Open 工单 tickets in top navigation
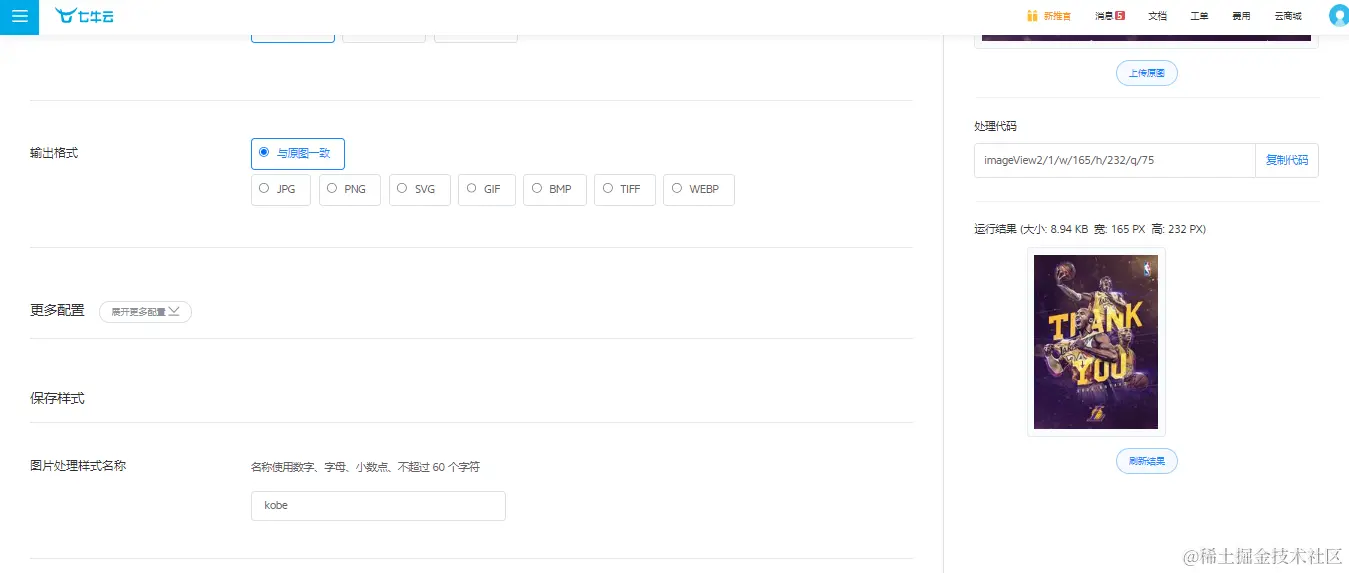The image size is (1349, 573). click(1199, 16)
